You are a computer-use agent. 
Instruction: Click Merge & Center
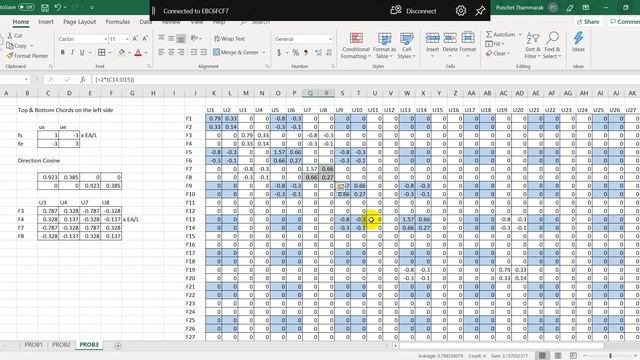tap(236, 52)
